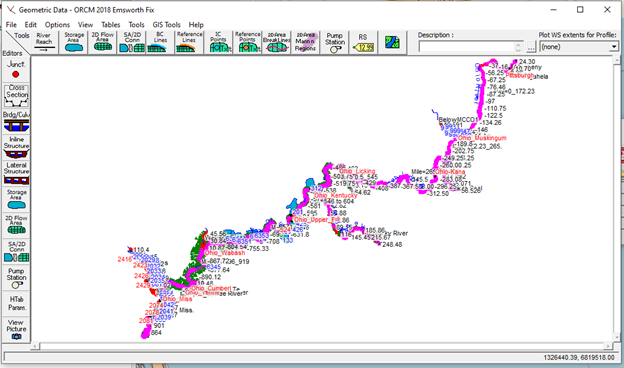Click the Ohio_Muskingum junction label
Image resolution: width=624 pixels, height=368 pixels.
[x=482, y=138]
